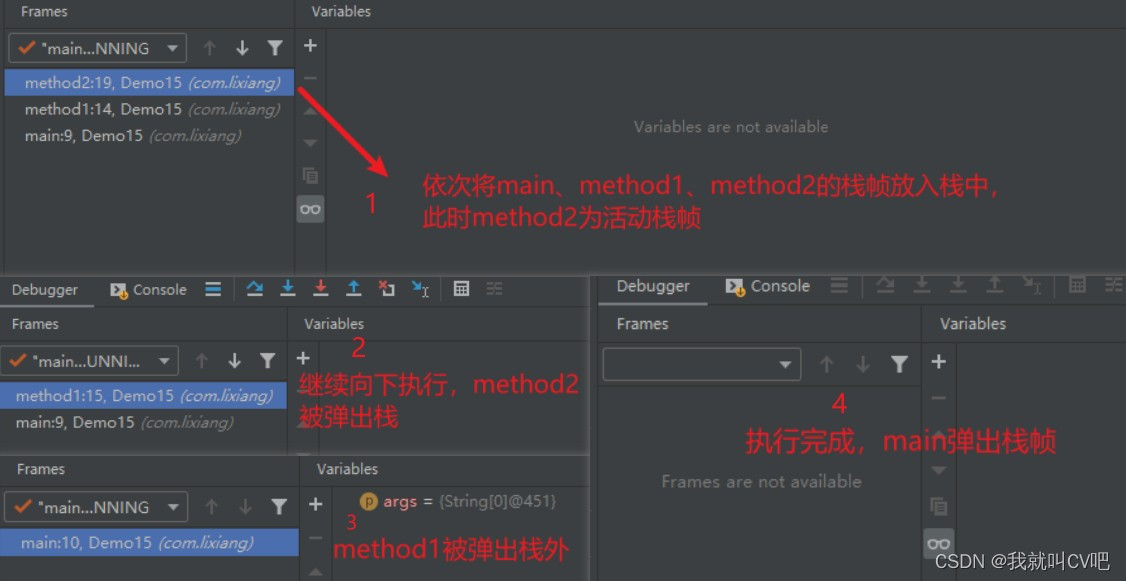Select the method1:14, Demo15 frame
This screenshot has width=1126, height=581.
[149, 109]
